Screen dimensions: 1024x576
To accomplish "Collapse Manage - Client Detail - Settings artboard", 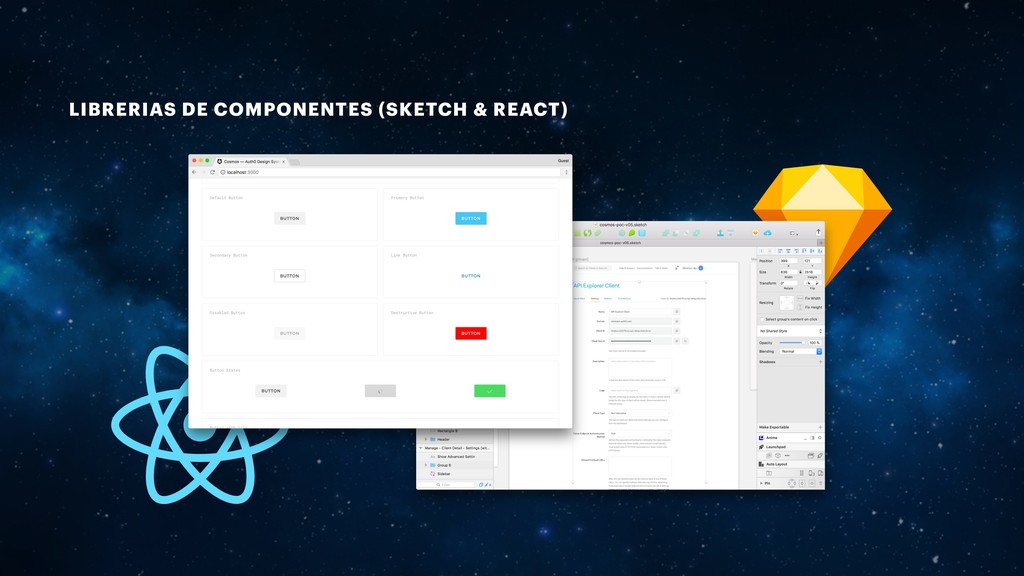I will 421,448.
